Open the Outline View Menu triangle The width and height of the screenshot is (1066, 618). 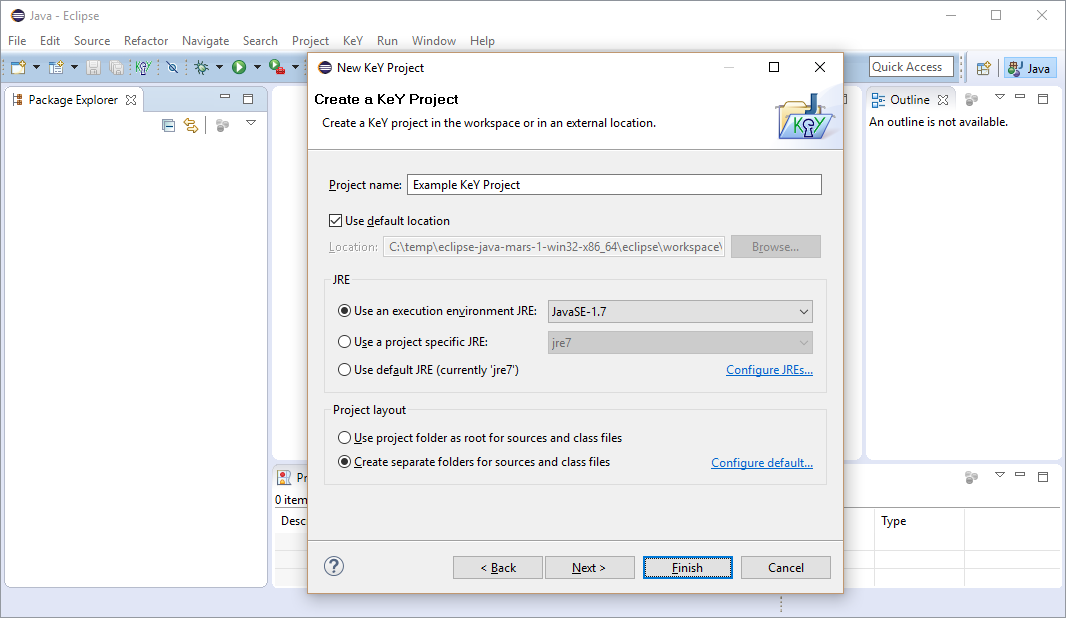click(999, 97)
